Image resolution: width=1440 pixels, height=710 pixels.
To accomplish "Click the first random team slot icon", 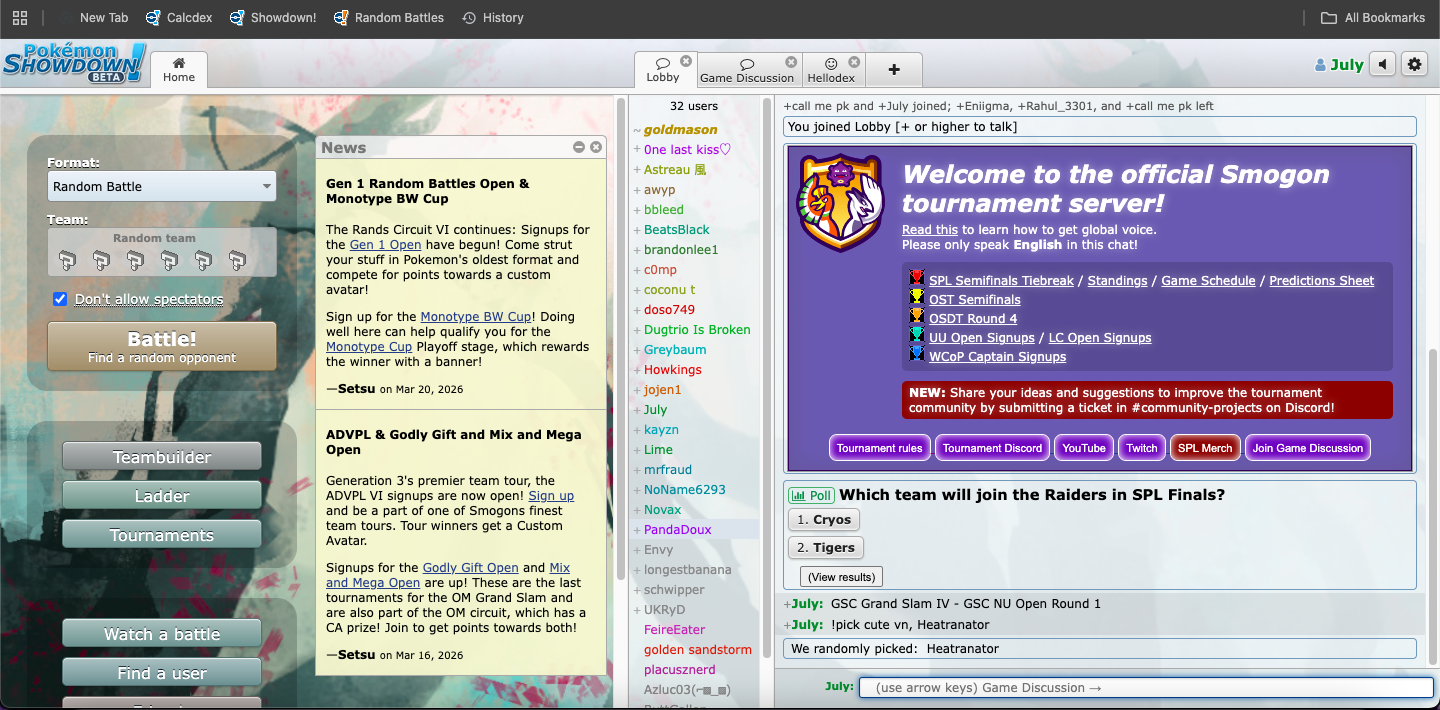I will pos(67,261).
